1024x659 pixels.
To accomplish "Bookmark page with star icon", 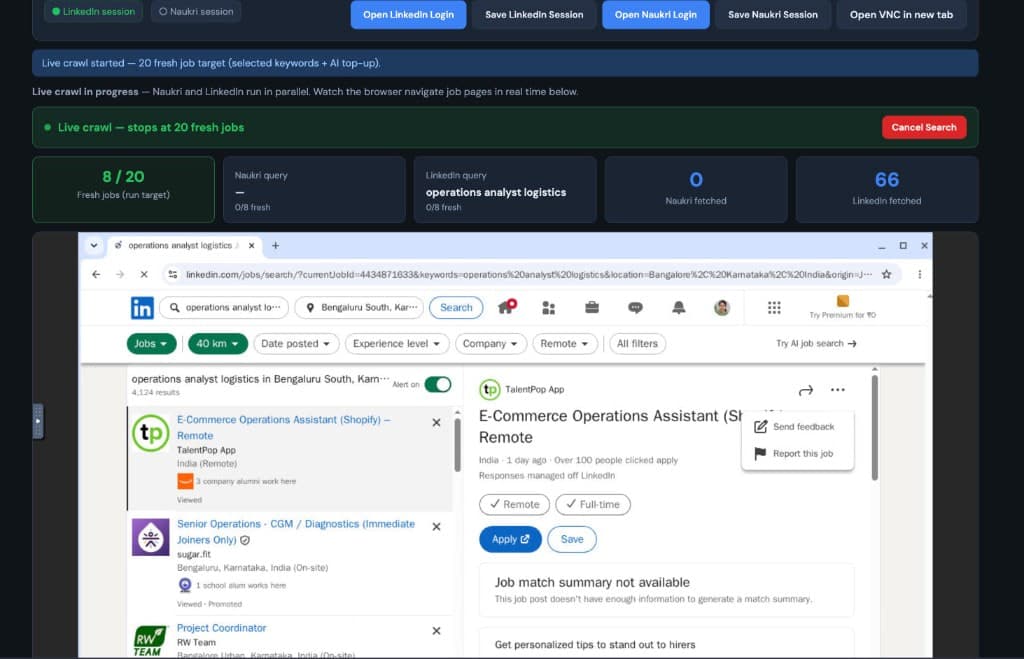I will click(x=886, y=274).
